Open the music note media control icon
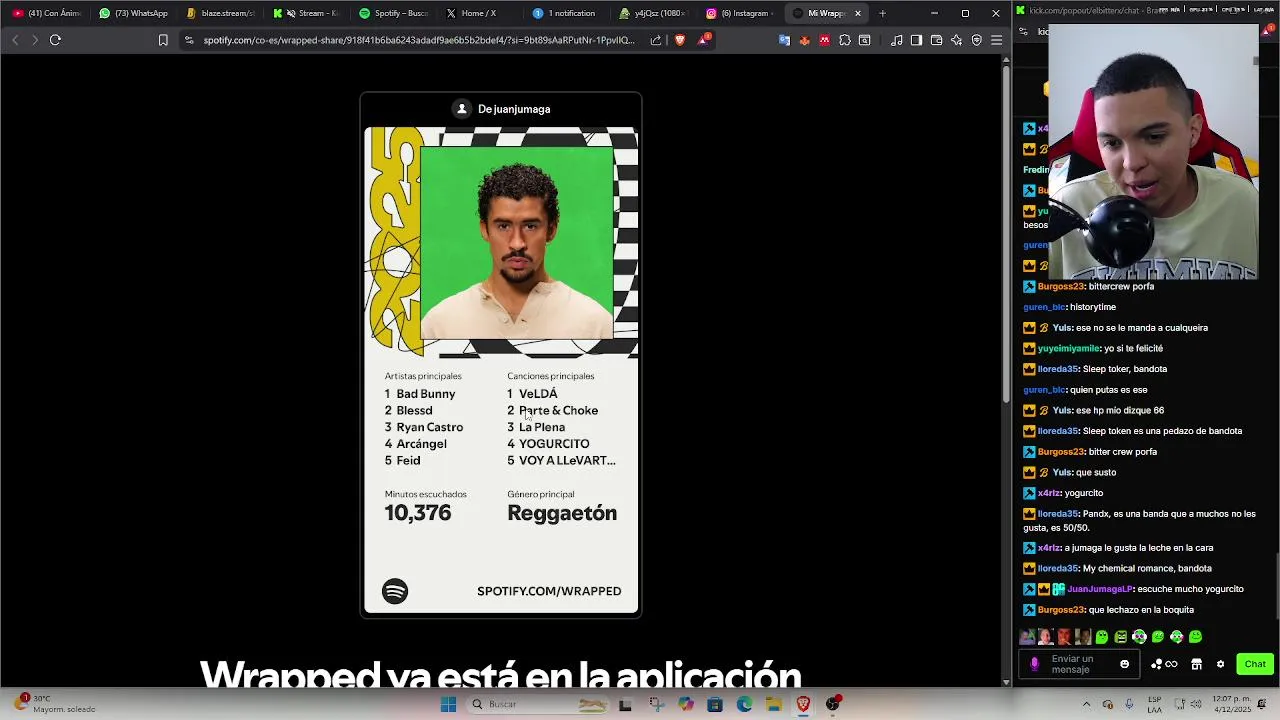Image resolution: width=1280 pixels, height=720 pixels. (897, 40)
